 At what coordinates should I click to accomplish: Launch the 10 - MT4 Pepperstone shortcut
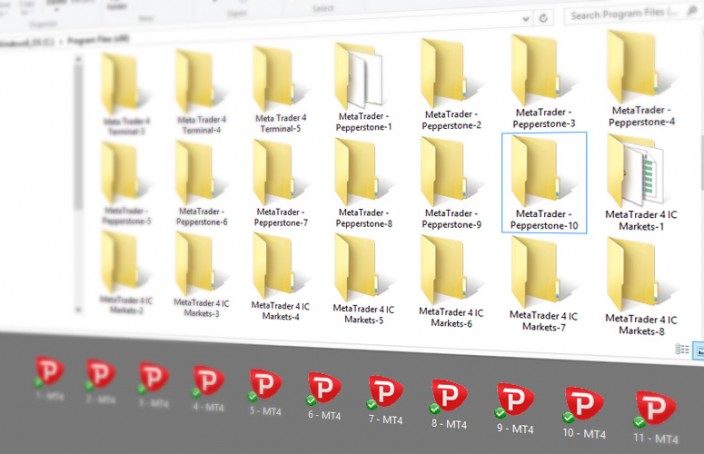click(584, 414)
